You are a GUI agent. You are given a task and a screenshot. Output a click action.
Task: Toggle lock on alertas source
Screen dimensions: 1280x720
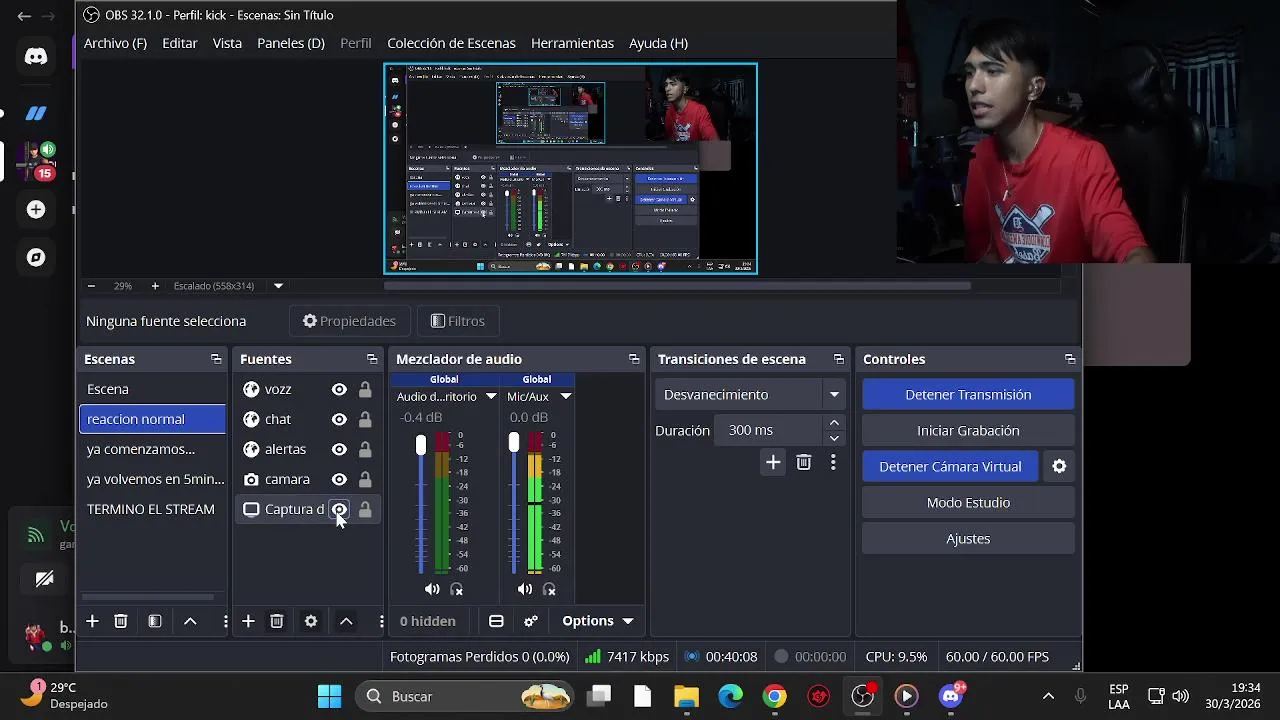(x=365, y=449)
